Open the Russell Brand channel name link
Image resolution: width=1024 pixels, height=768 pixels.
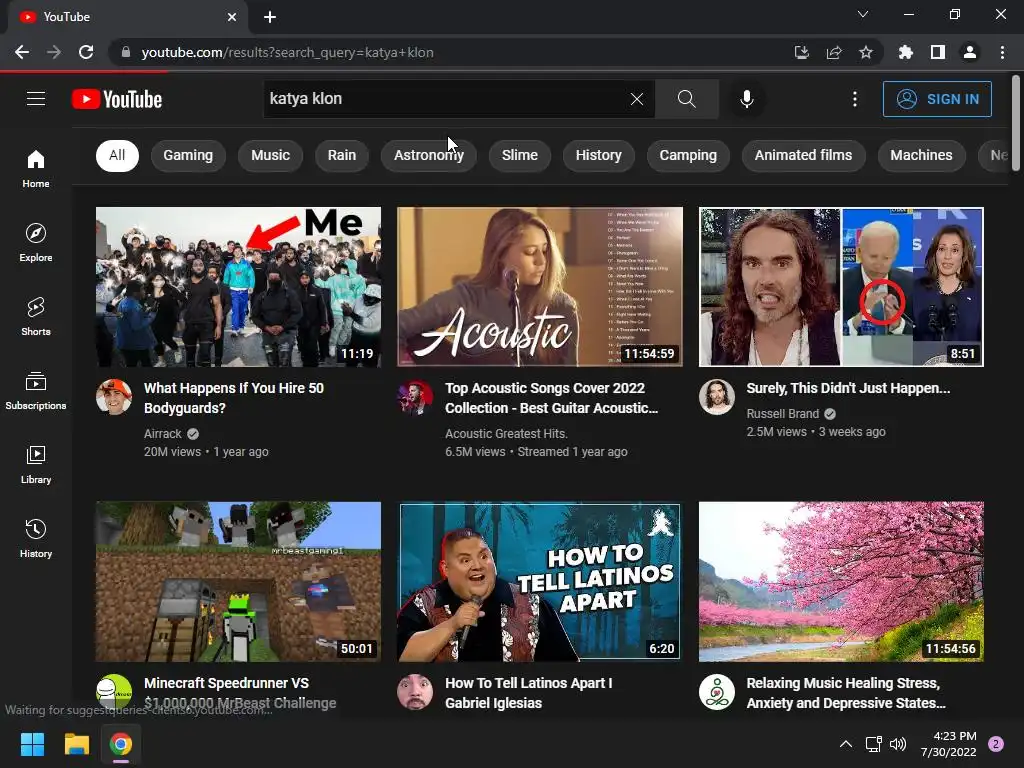point(782,413)
